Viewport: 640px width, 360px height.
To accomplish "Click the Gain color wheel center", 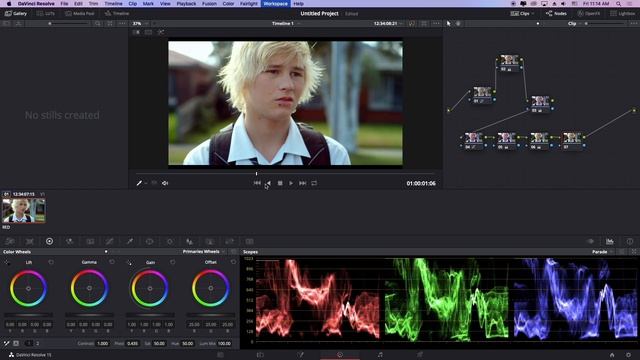I will click(150, 289).
